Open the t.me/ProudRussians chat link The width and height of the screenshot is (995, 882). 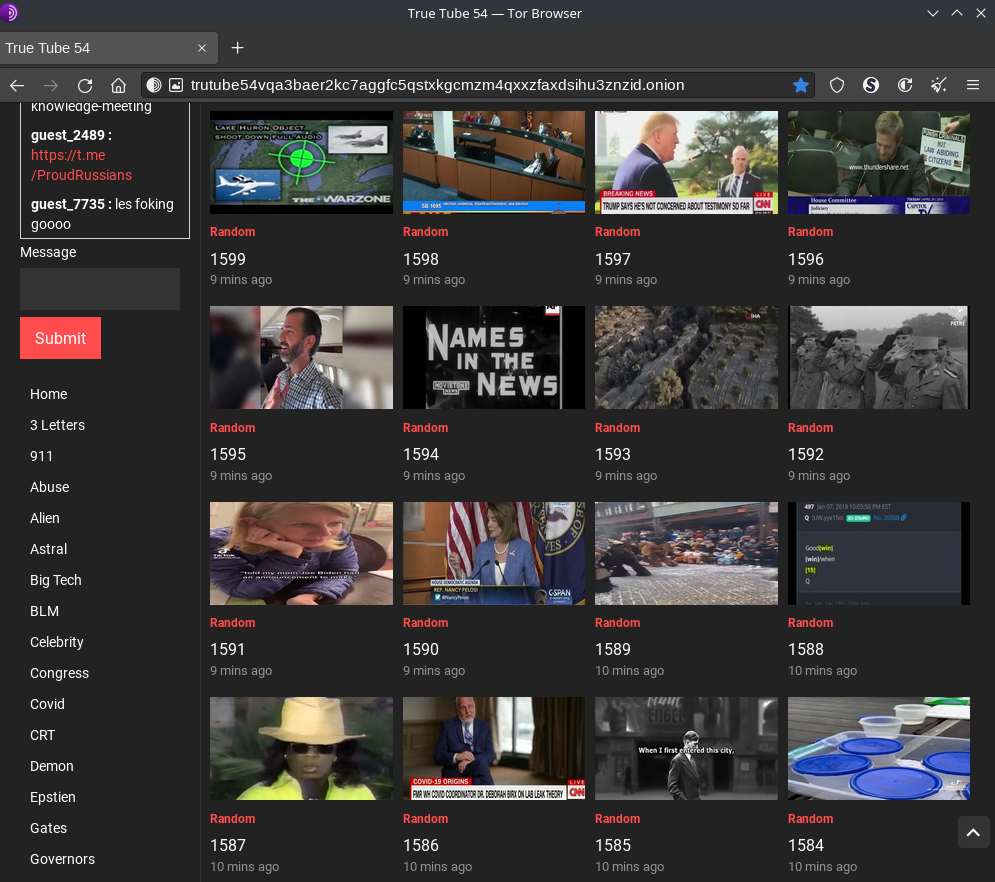(x=81, y=165)
